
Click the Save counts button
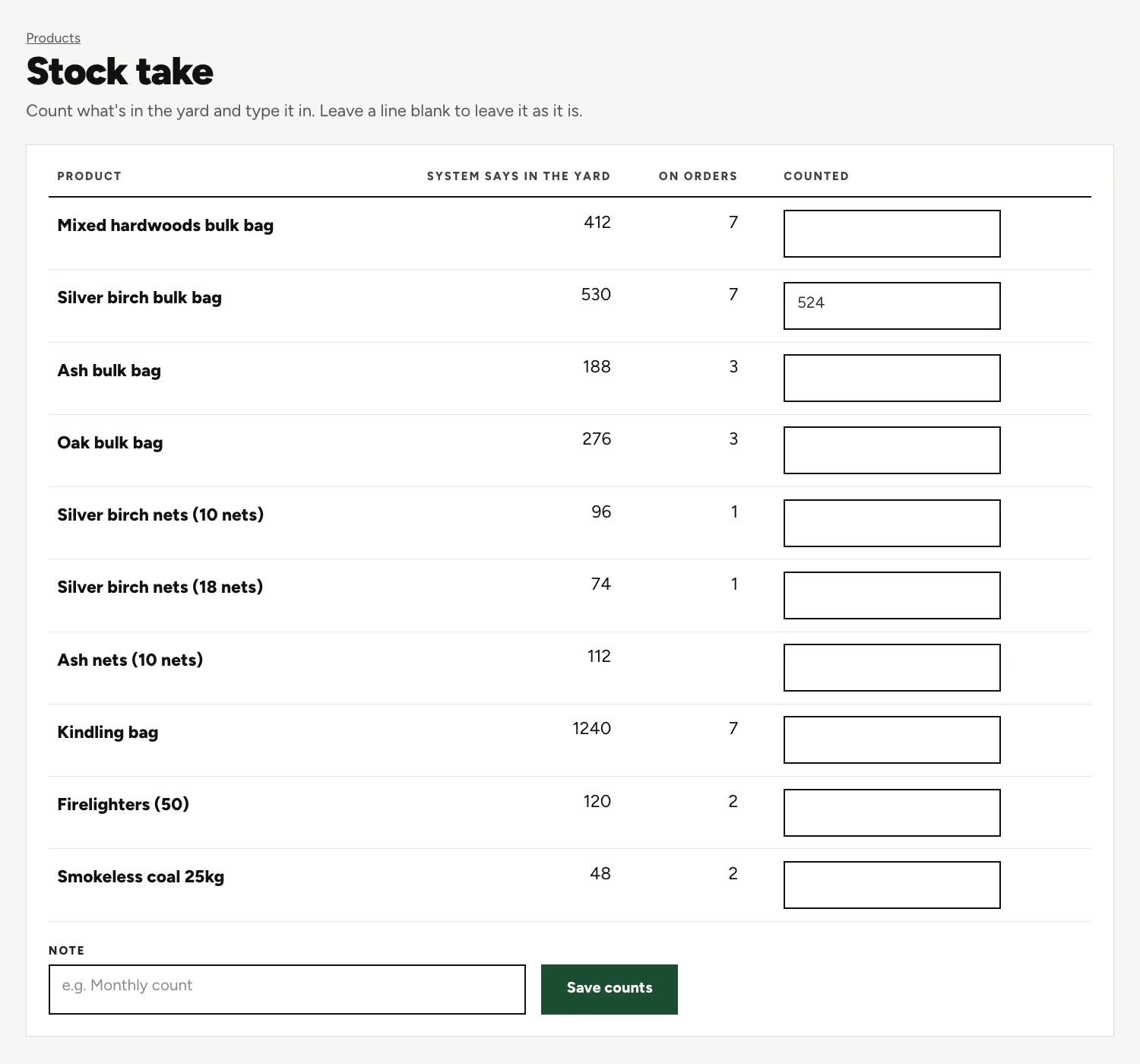click(610, 990)
